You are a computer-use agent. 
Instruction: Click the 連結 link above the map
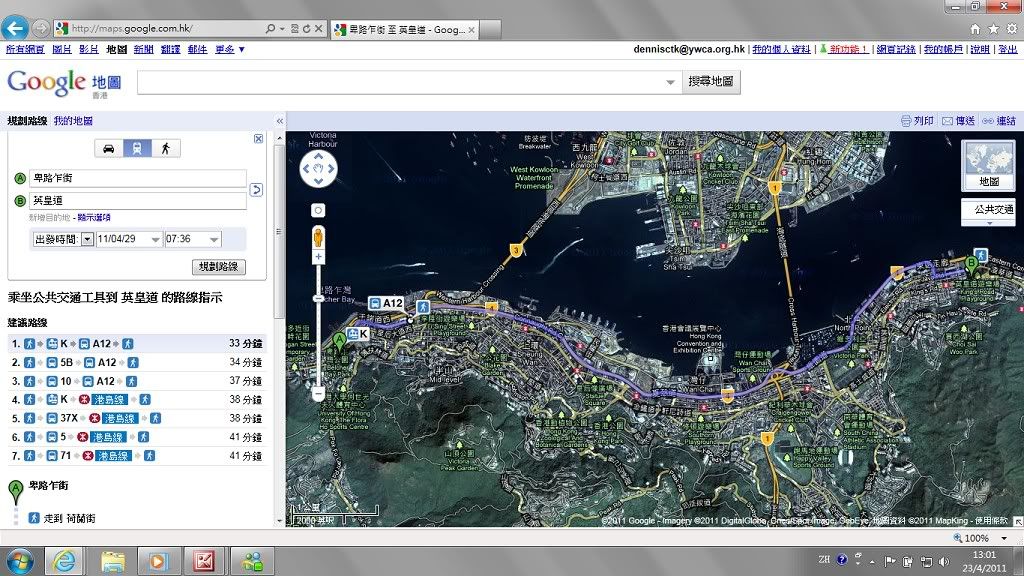point(1000,121)
